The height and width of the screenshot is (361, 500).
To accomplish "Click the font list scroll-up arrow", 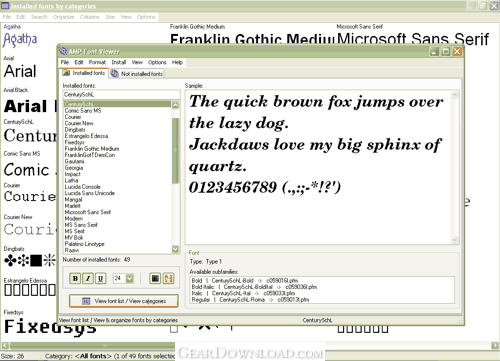I will coord(175,105).
